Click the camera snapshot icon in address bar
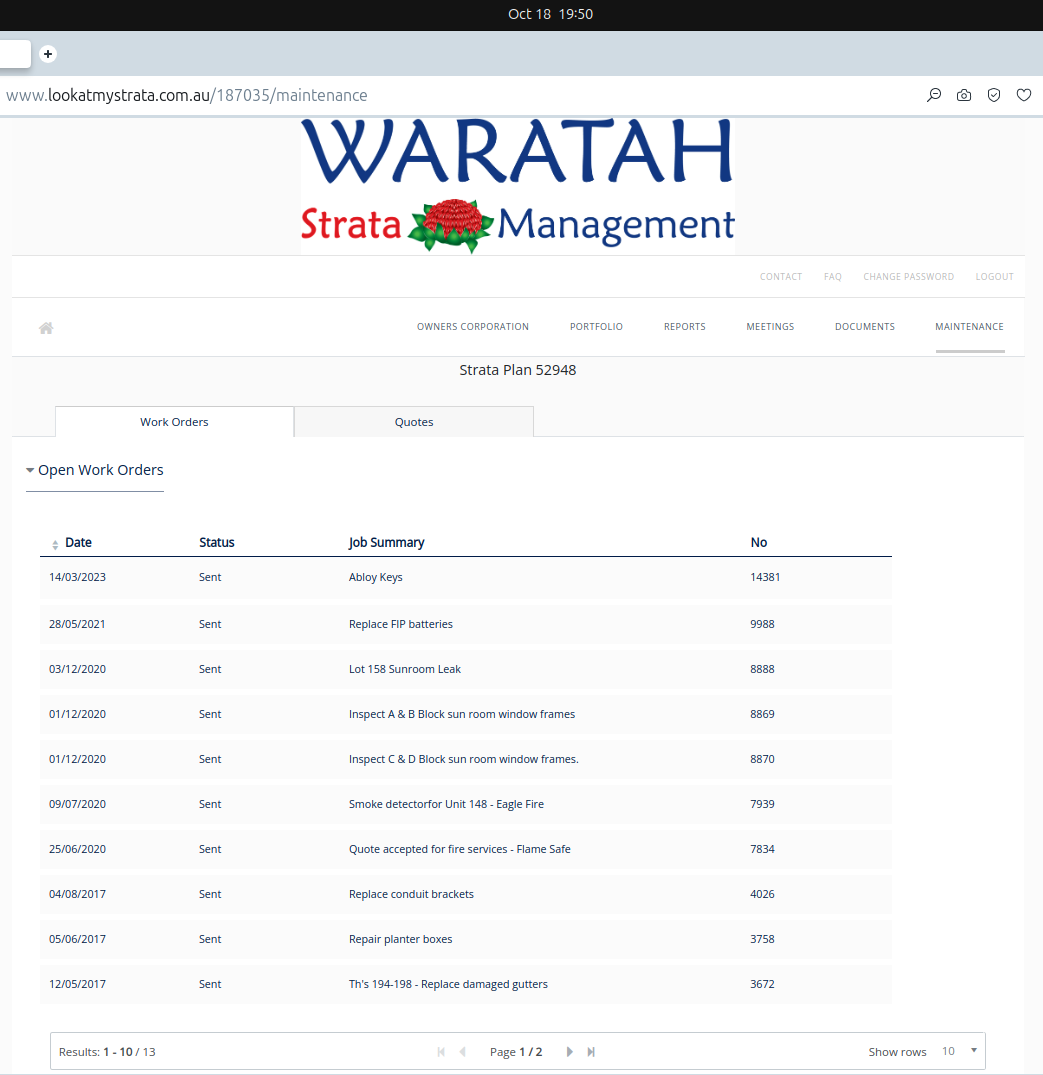Image resolution: width=1043 pixels, height=1075 pixels. click(964, 95)
